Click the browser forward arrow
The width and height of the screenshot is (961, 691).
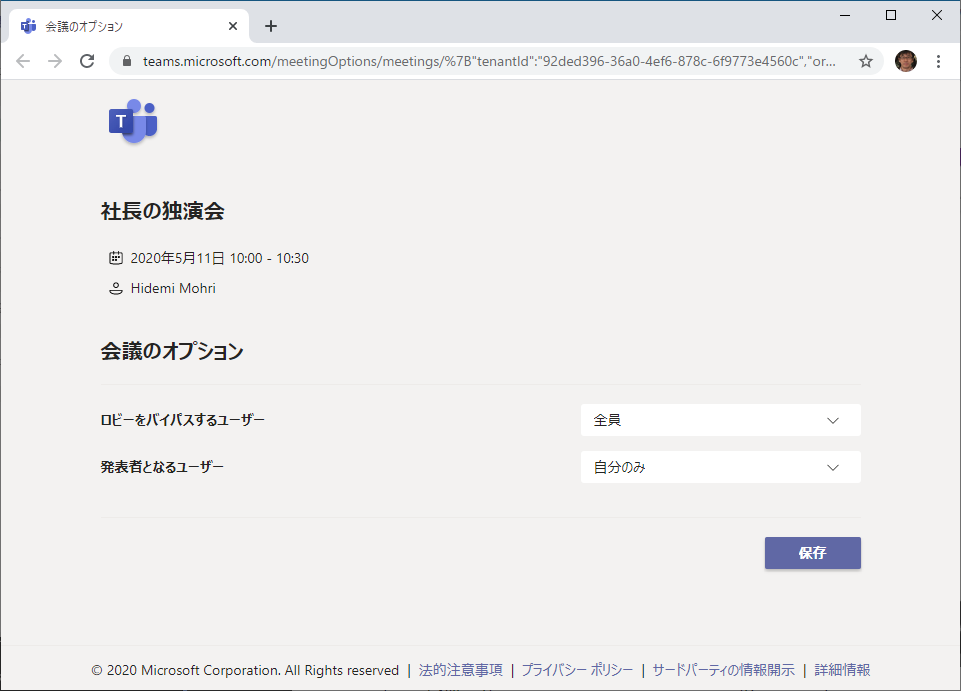pos(55,61)
